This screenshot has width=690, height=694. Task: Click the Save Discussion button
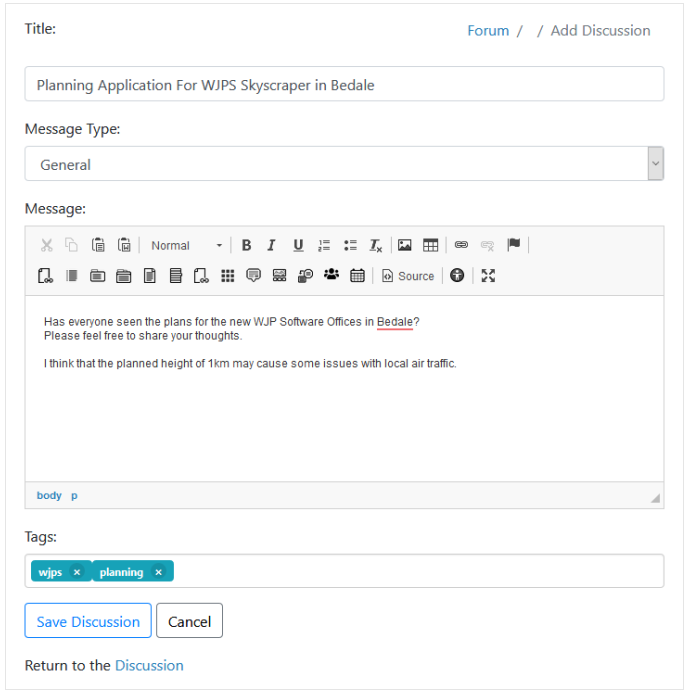point(88,621)
